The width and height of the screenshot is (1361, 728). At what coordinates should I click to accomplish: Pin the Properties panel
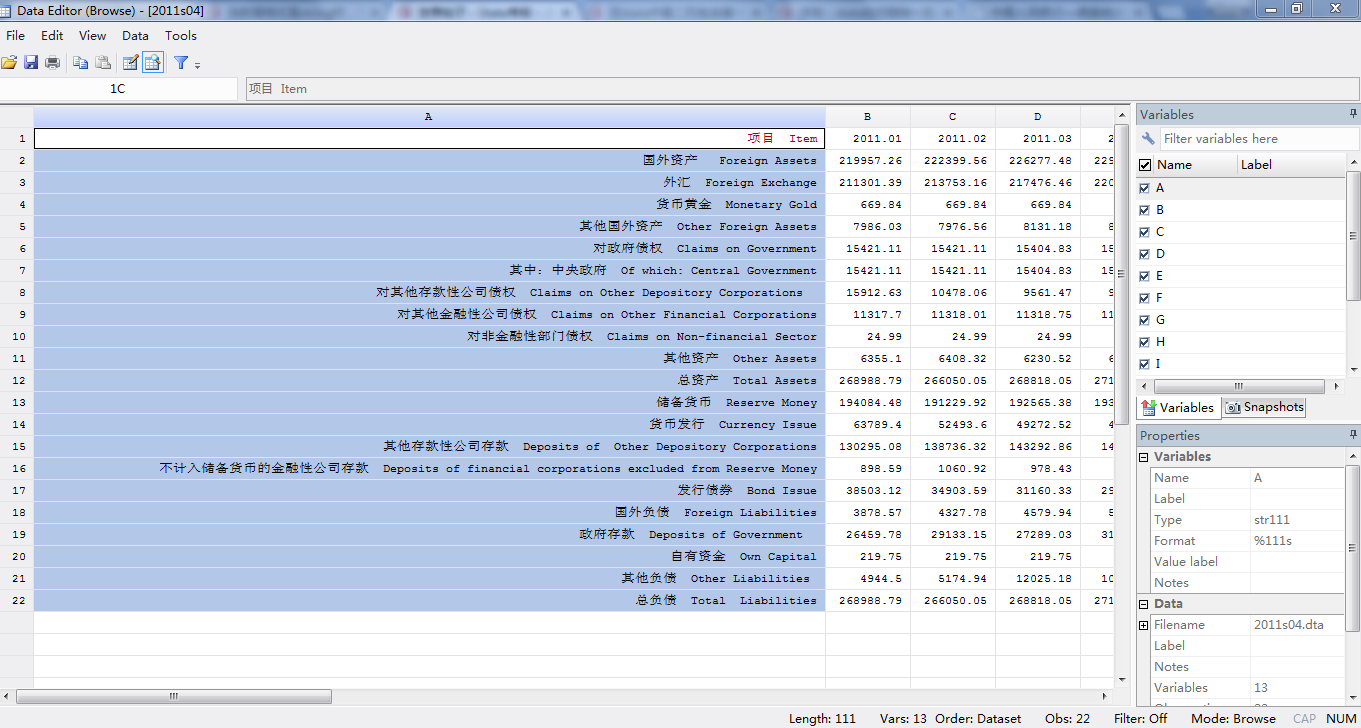pyautogui.click(x=1353, y=435)
